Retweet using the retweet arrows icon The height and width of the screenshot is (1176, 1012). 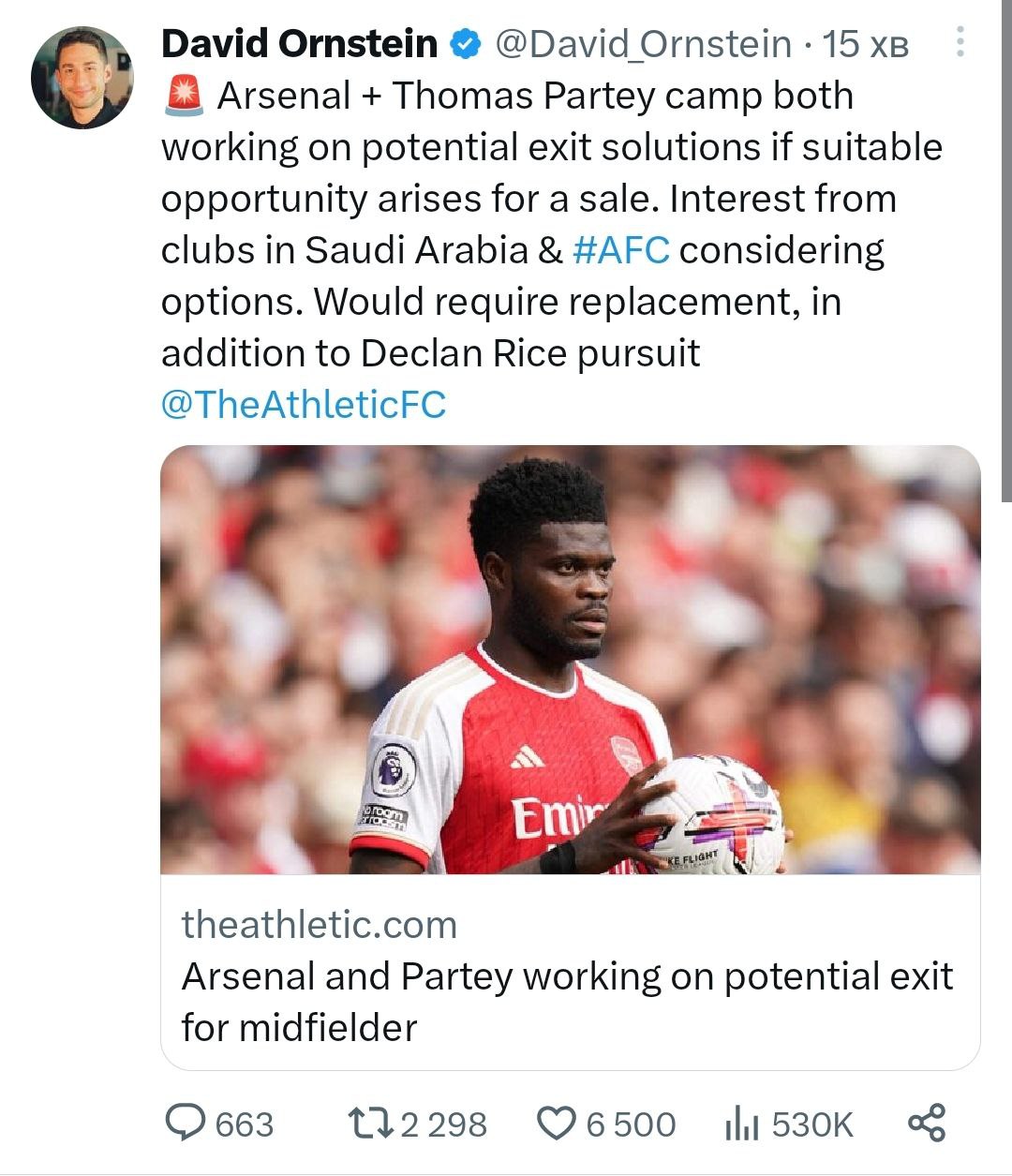[370, 1123]
